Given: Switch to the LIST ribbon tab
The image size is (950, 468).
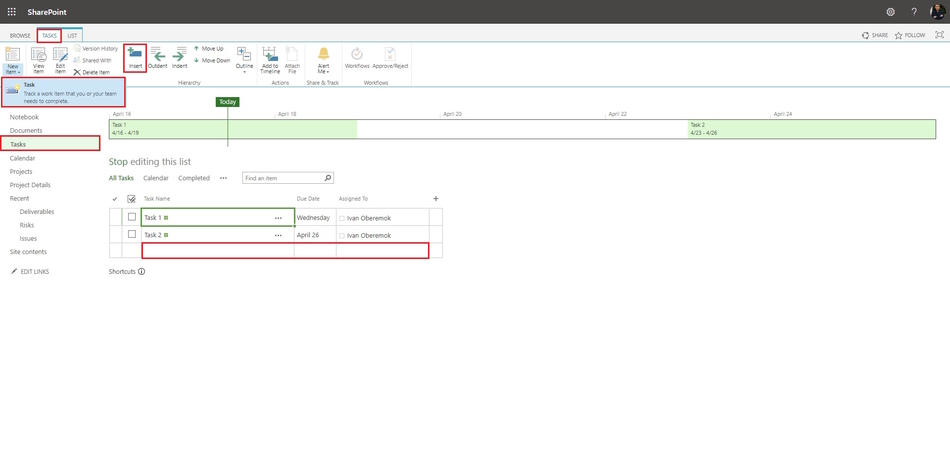Looking at the screenshot, I should click(72, 36).
